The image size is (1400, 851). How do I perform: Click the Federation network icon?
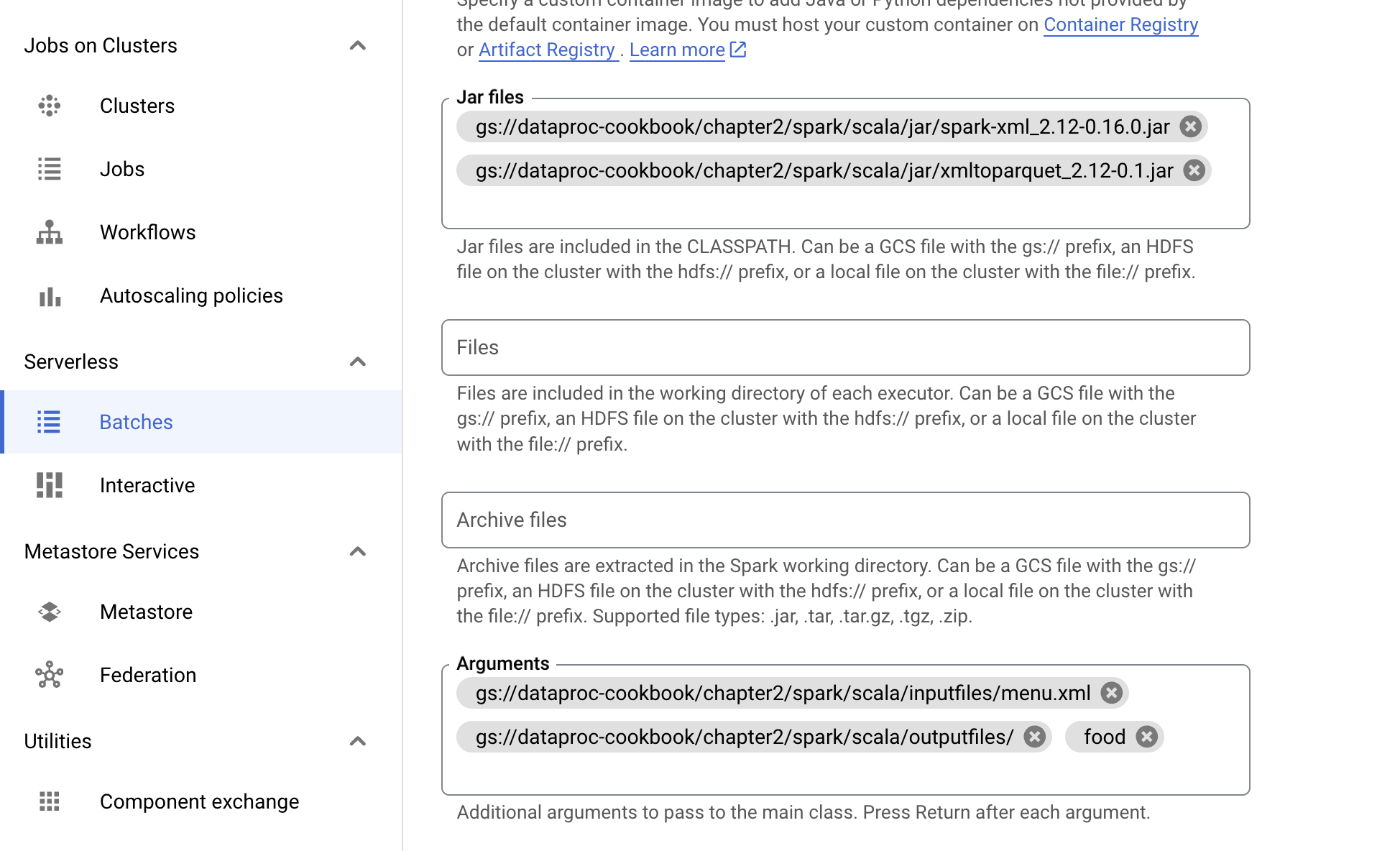click(49, 675)
